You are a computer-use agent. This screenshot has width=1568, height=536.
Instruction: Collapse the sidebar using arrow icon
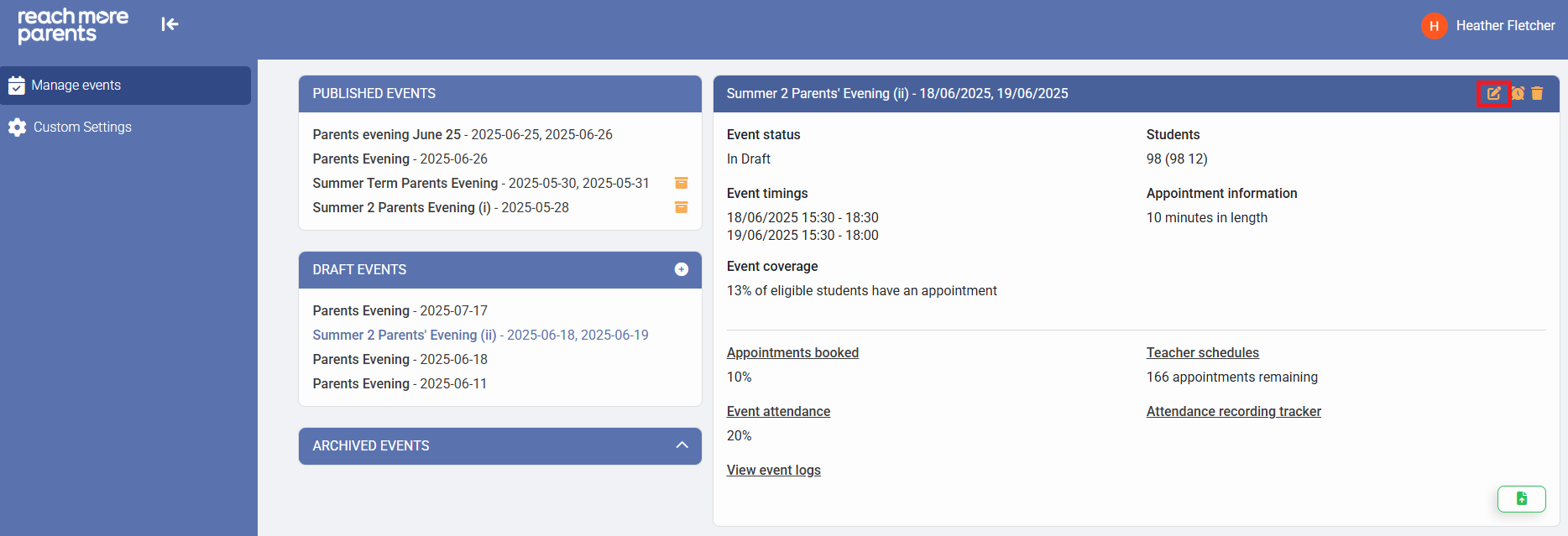(170, 24)
